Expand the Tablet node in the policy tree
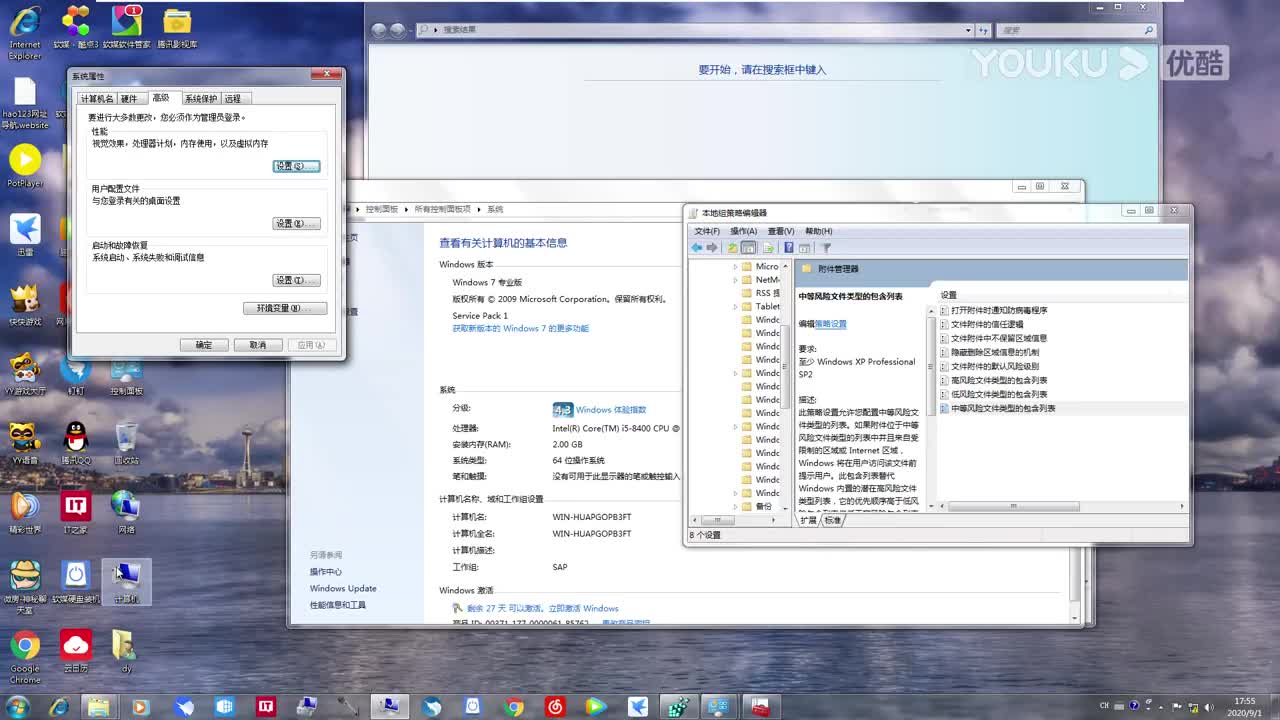This screenshot has height=720, width=1280. coord(735,307)
